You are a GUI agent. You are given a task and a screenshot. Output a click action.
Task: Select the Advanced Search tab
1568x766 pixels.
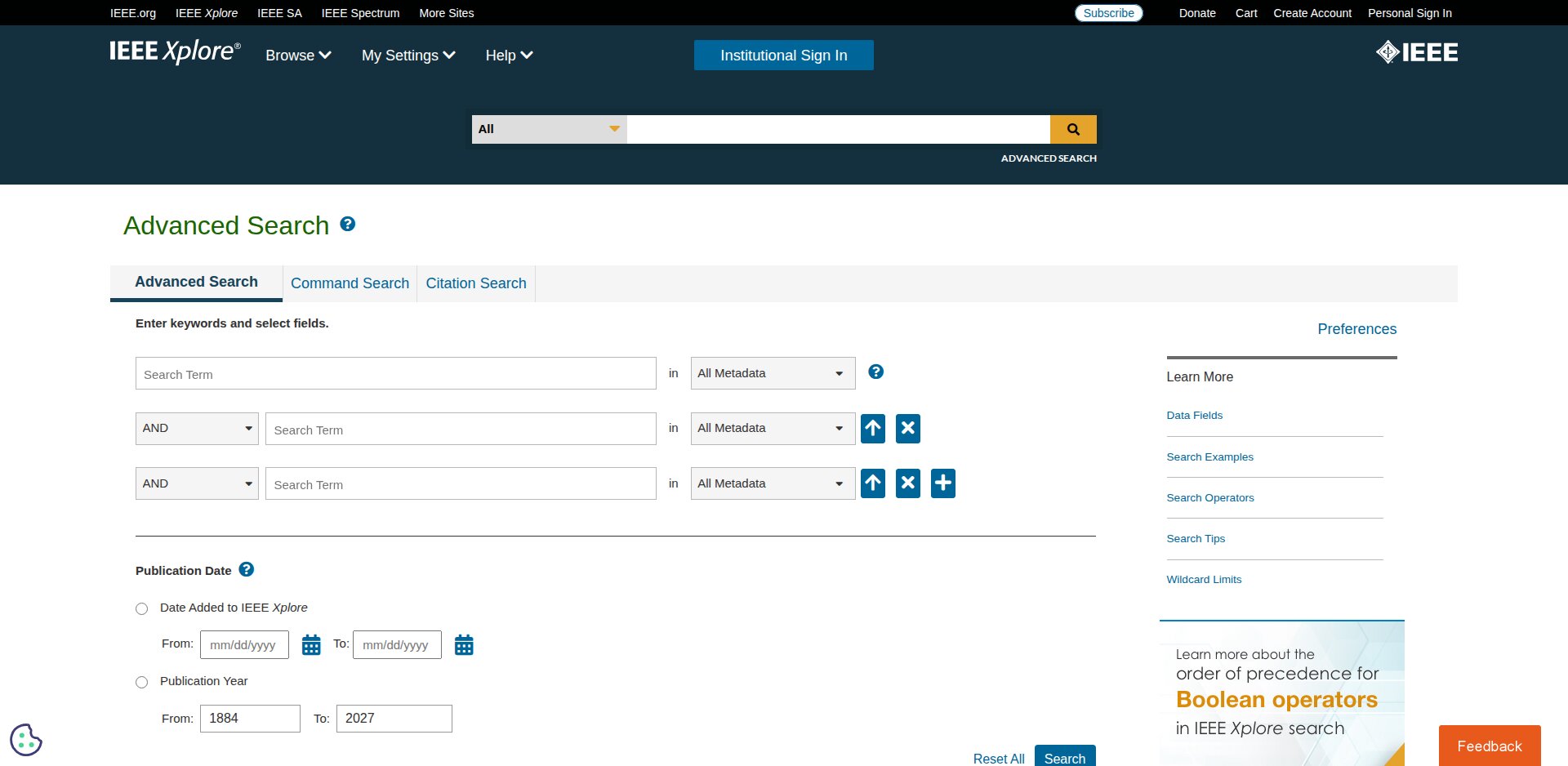coord(196,282)
